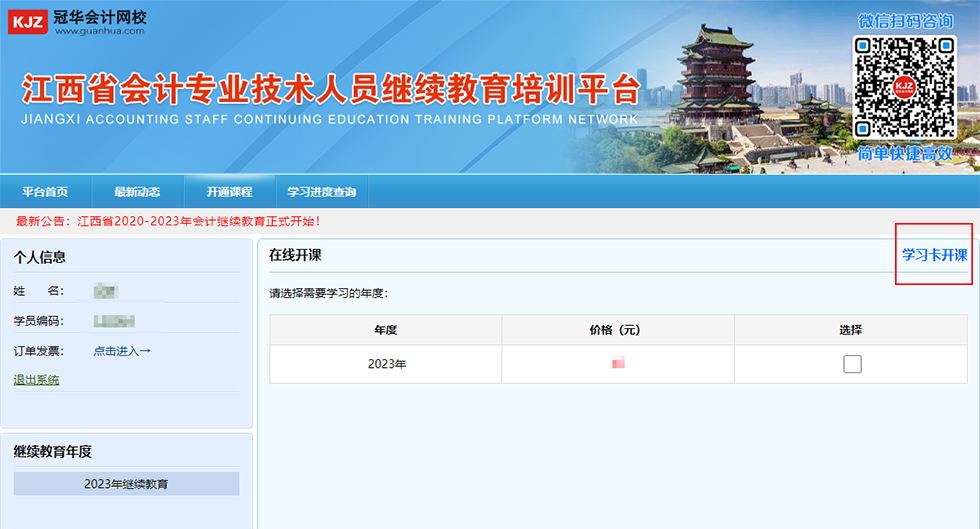Click the platform title 江西省会计专业技术人员继续教育培训平台
The image size is (980, 529).
(x=330, y=90)
